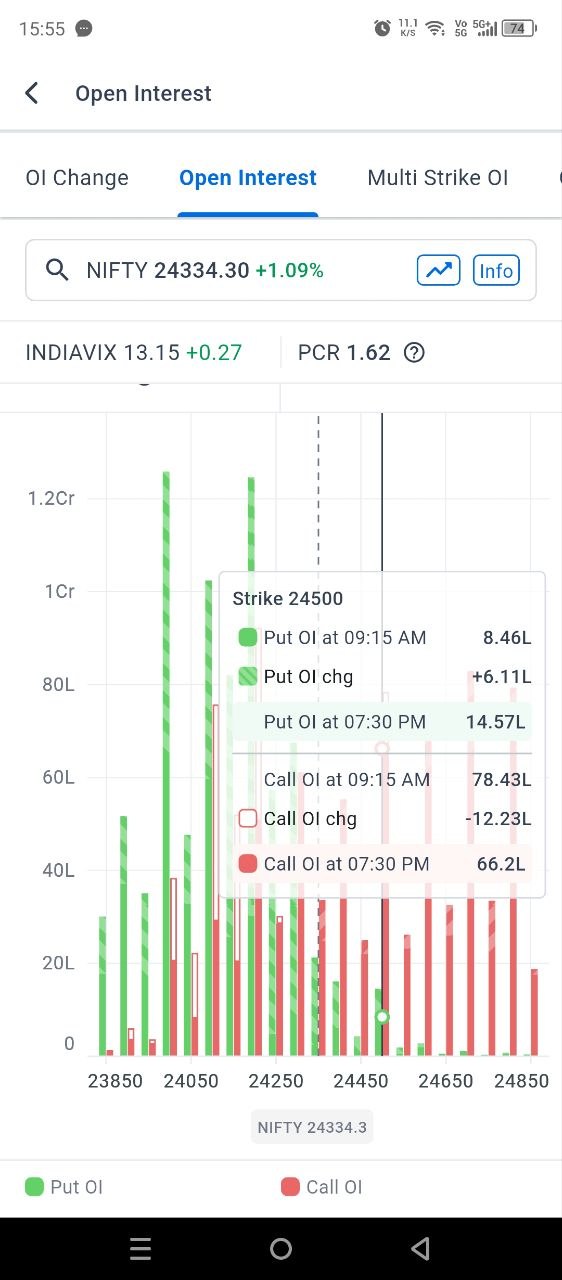Toggle the Put OI legend series
562x1280 pixels.
coord(64,1187)
